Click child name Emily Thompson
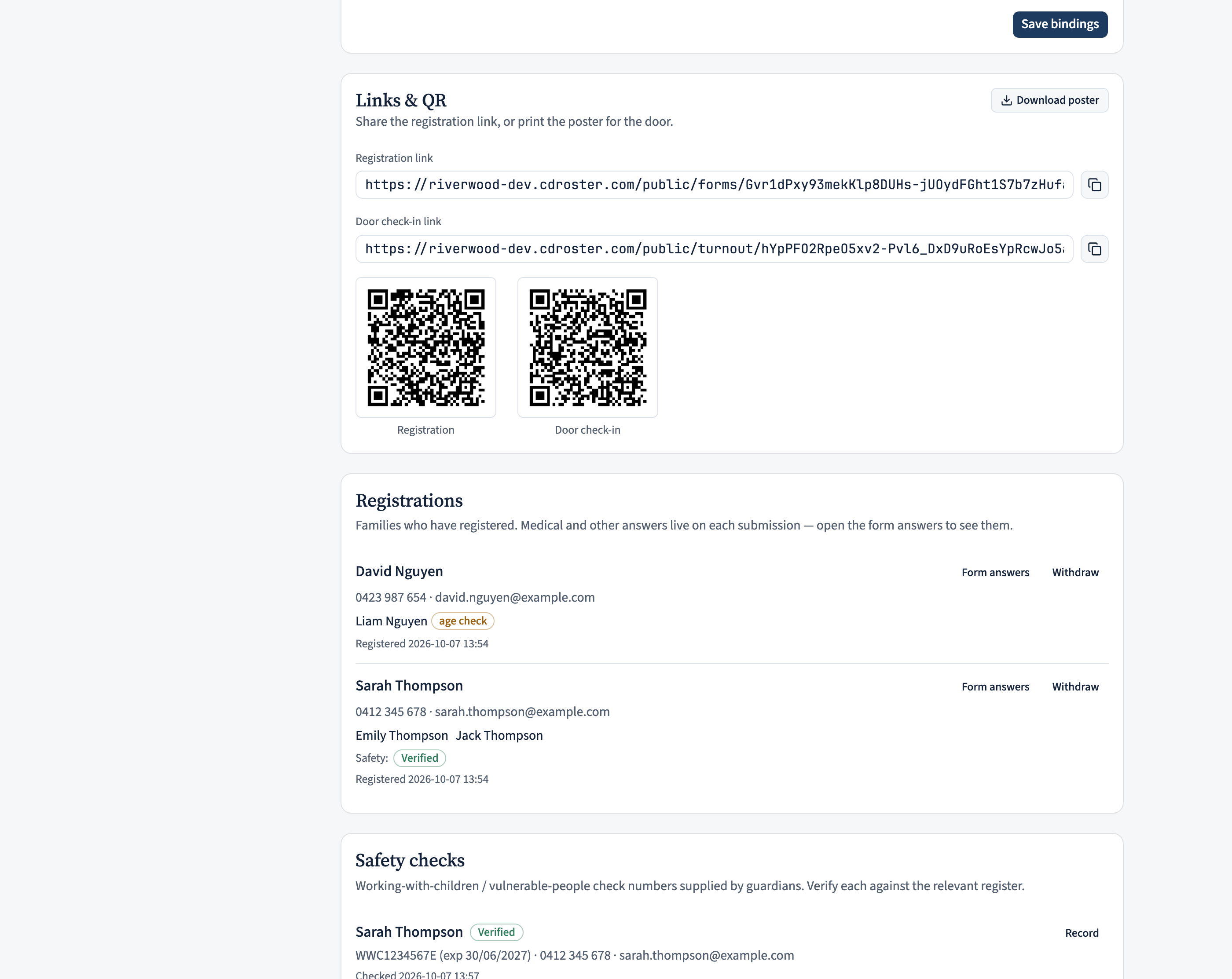The height and width of the screenshot is (979, 1232). tap(402, 735)
